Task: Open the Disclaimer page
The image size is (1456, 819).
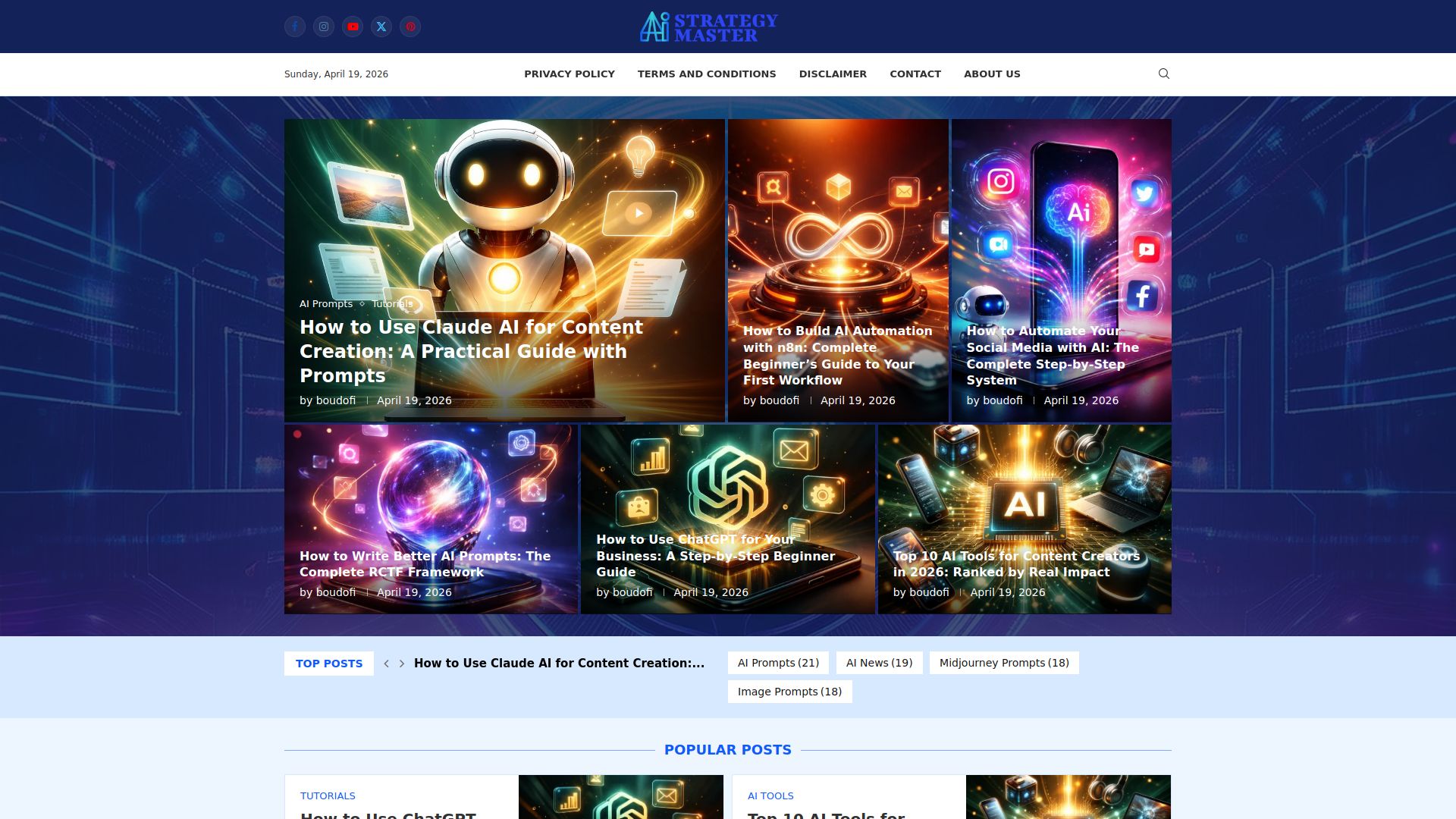Action: coord(832,74)
